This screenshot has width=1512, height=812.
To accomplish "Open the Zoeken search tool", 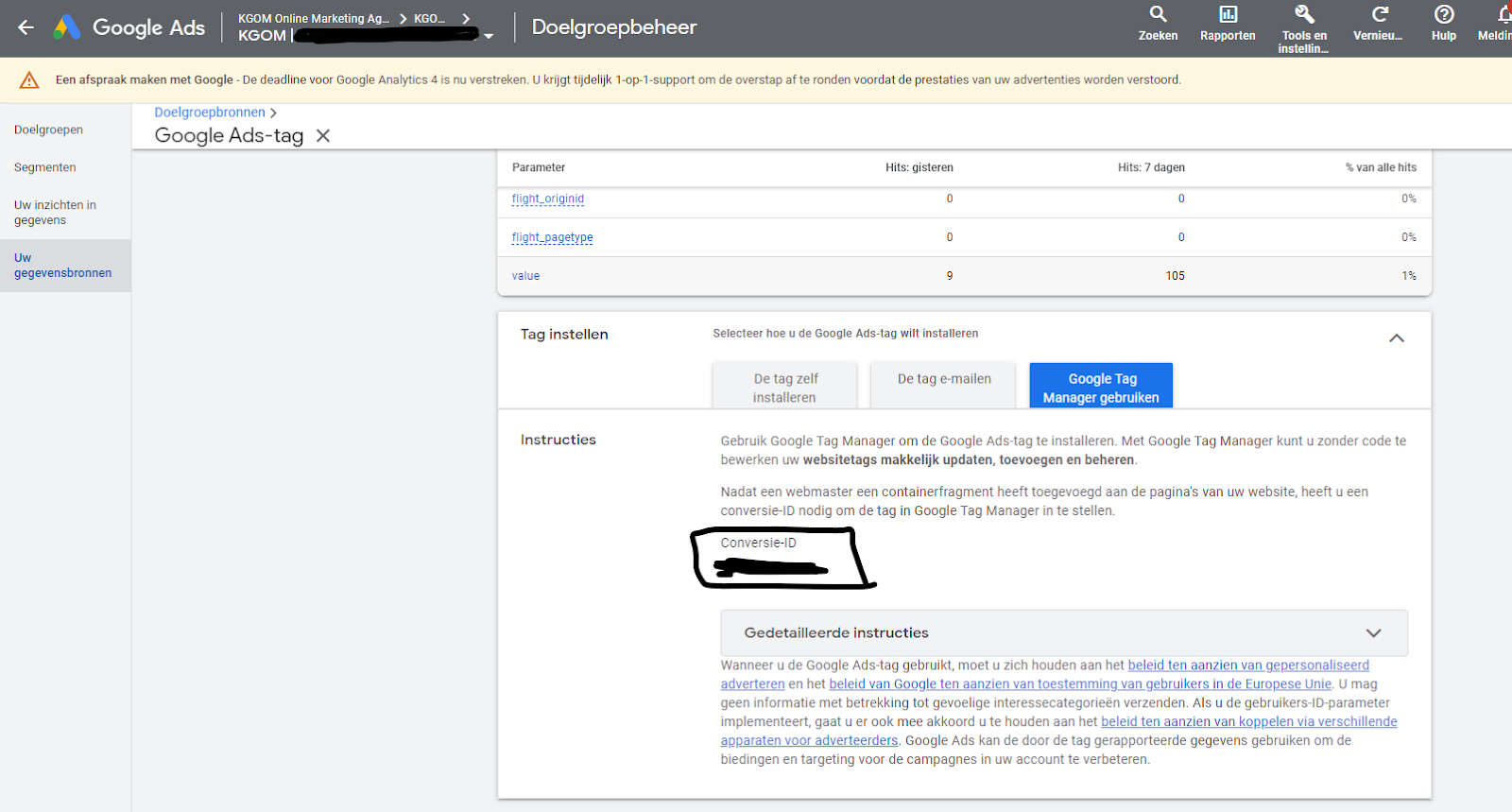I will 1158,25.
